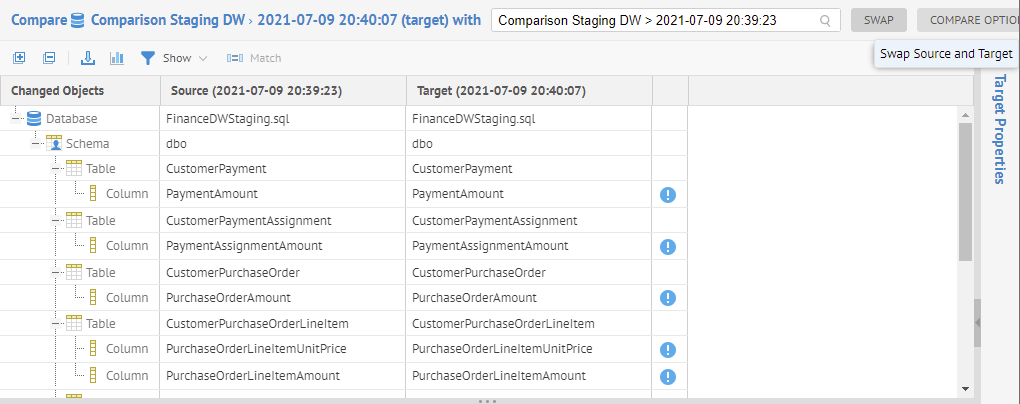Click the Expand All toolbar icon

(x=19, y=58)
